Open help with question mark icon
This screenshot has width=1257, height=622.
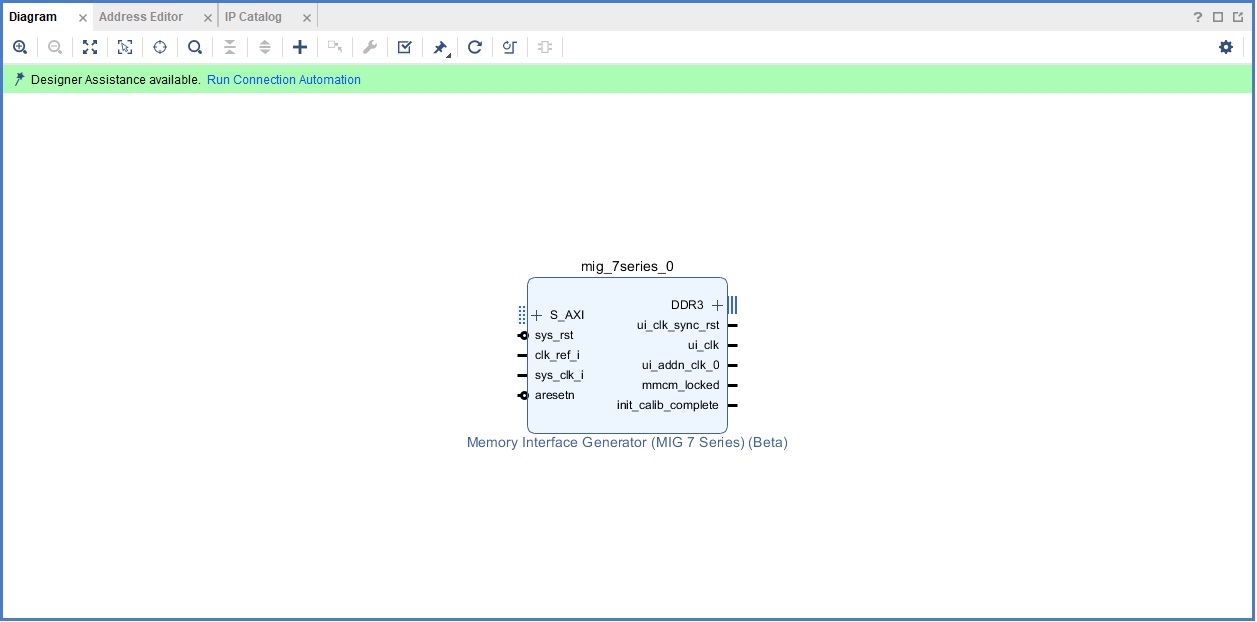pyautogui.click(x=1198, y=17)
